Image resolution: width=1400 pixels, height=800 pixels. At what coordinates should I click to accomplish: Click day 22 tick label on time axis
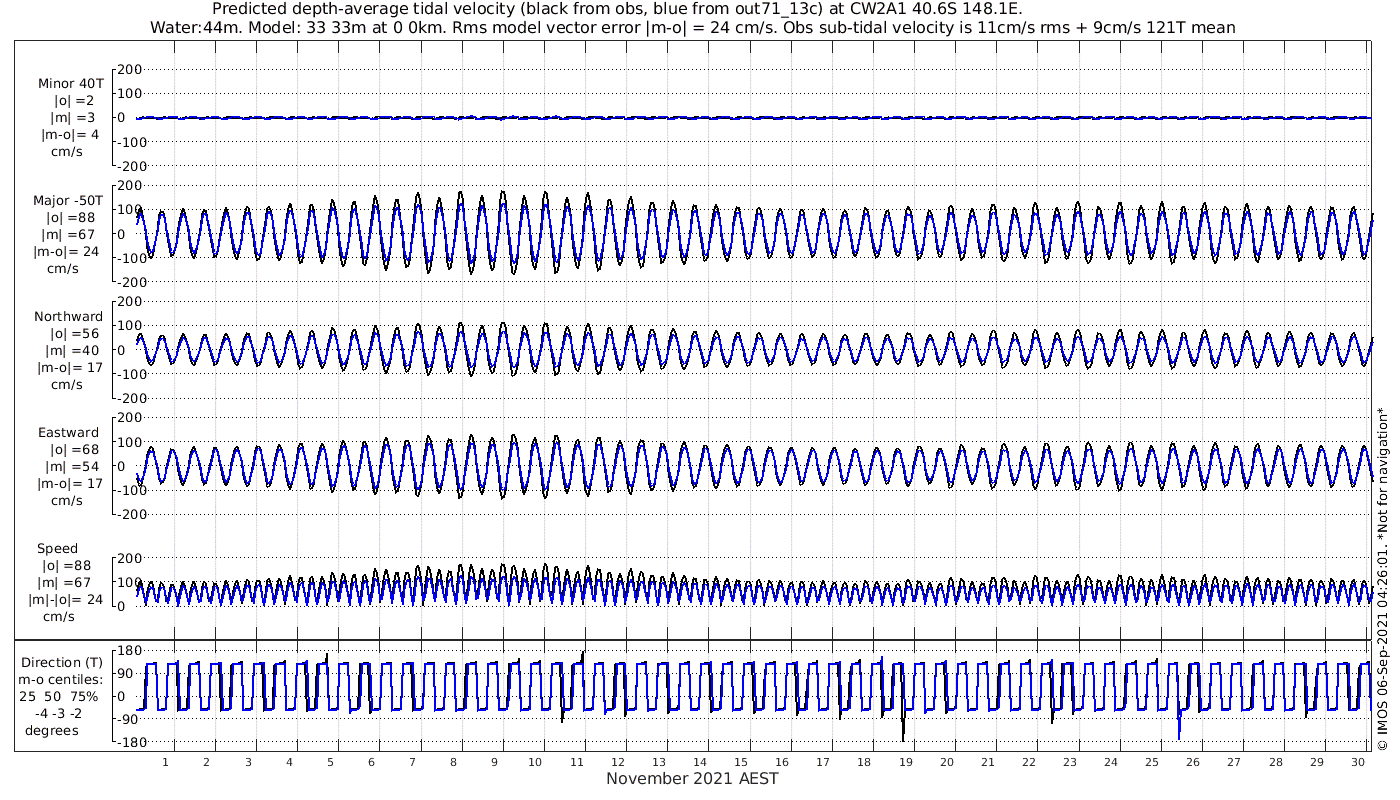pos(1029,763)
